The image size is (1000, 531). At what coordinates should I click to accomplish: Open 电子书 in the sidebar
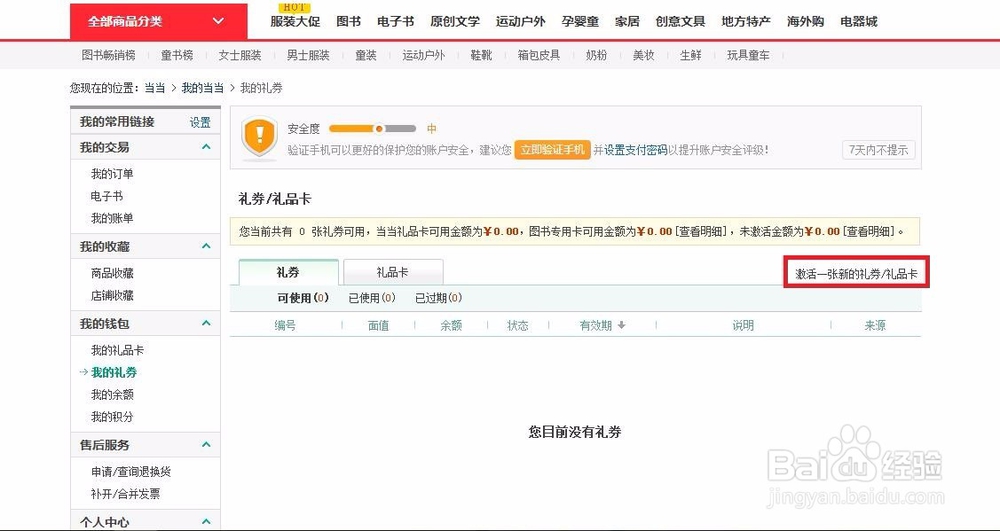tap(107, 196)
